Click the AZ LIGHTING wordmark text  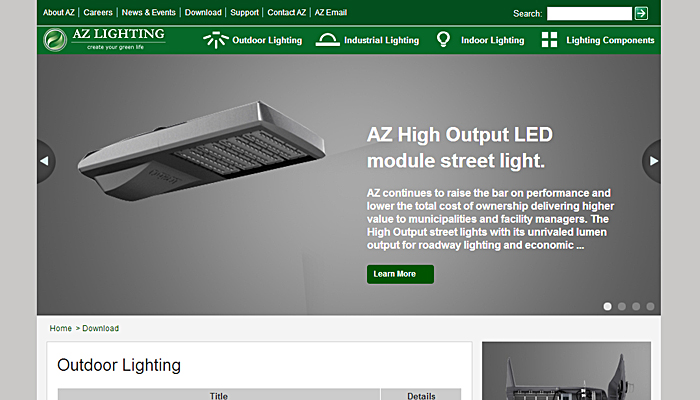(x=119, y=34)
